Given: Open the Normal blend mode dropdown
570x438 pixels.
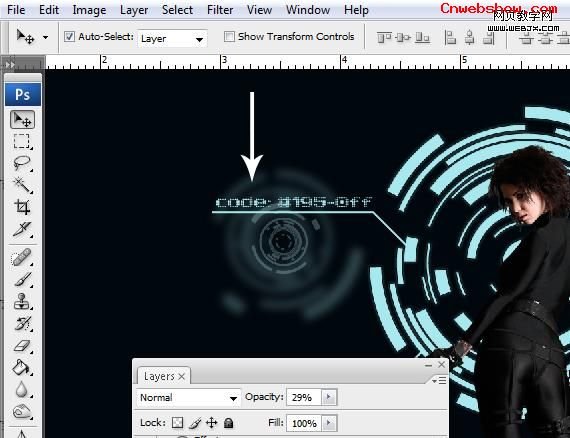Looking at the screenshot, I should tap(188, 398).
